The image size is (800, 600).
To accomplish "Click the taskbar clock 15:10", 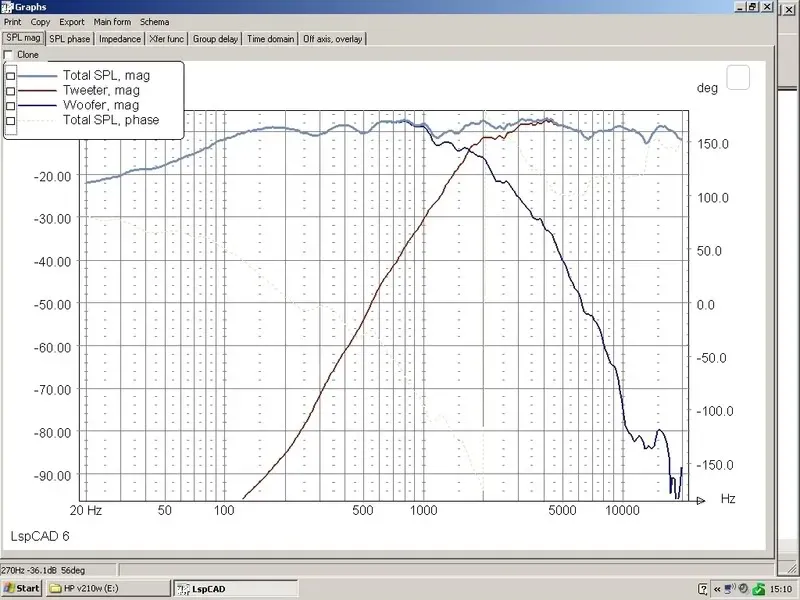I will point(781,589).
